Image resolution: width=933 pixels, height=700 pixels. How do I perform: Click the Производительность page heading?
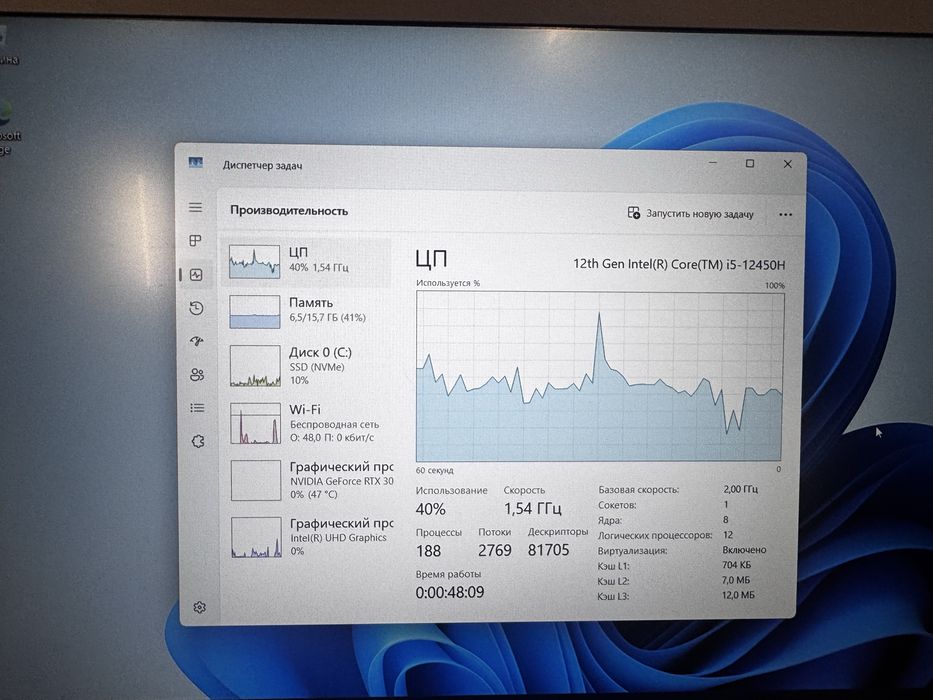tap(289, 211)
